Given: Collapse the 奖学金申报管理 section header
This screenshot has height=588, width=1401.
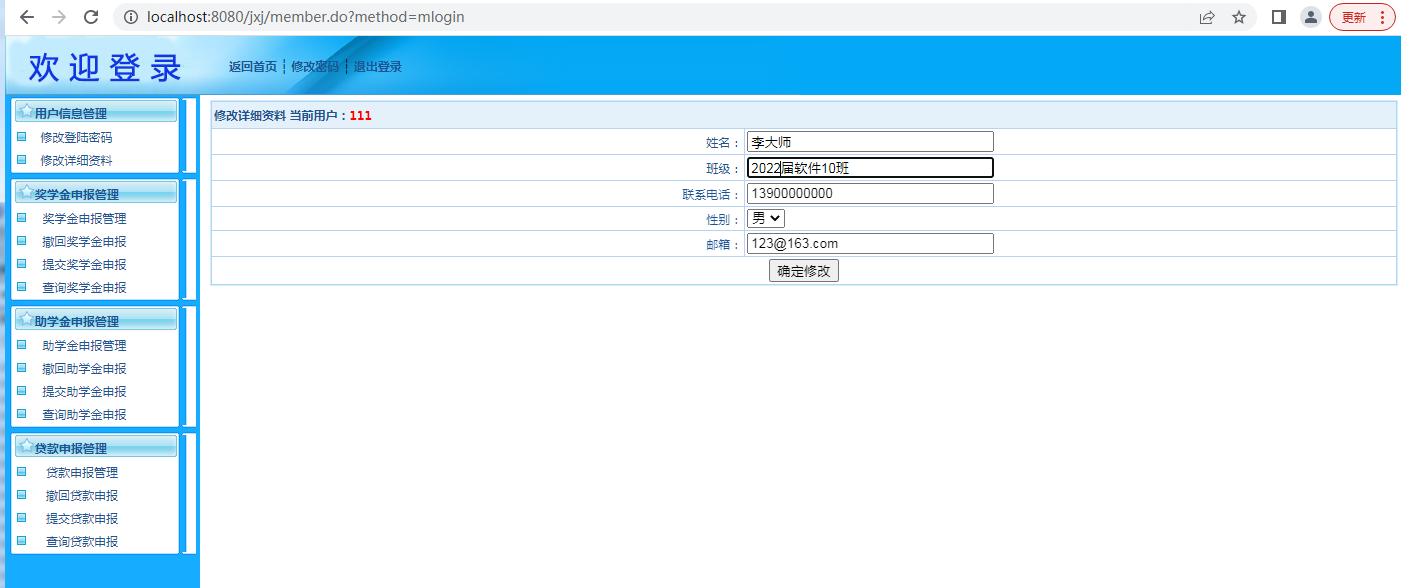Looking at the screenshot, I should pos(95,194).
